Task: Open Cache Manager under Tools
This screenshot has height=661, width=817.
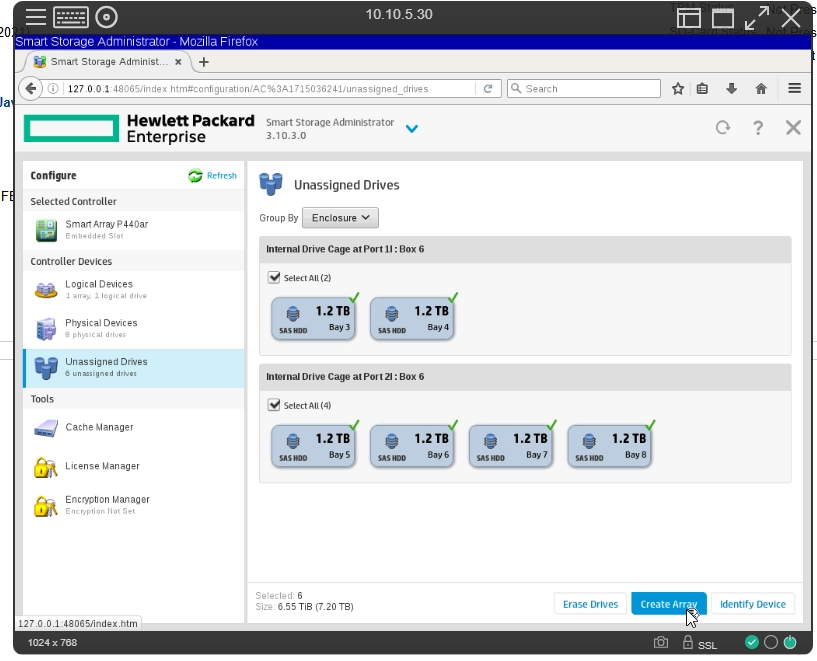Action: pyautogui.click(x=99, y=428)
